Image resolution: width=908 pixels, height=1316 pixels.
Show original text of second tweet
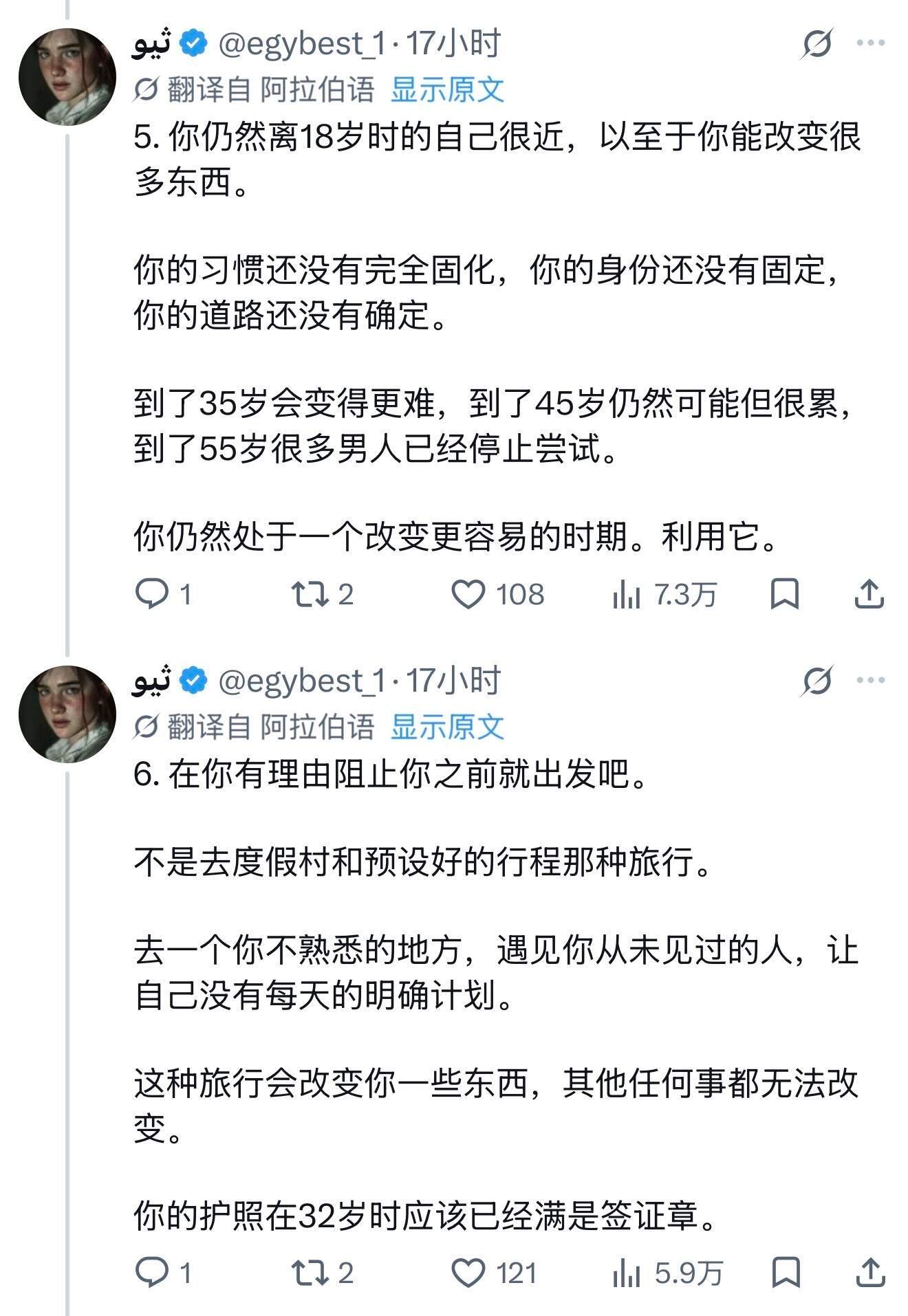click(x=448, y=727)
